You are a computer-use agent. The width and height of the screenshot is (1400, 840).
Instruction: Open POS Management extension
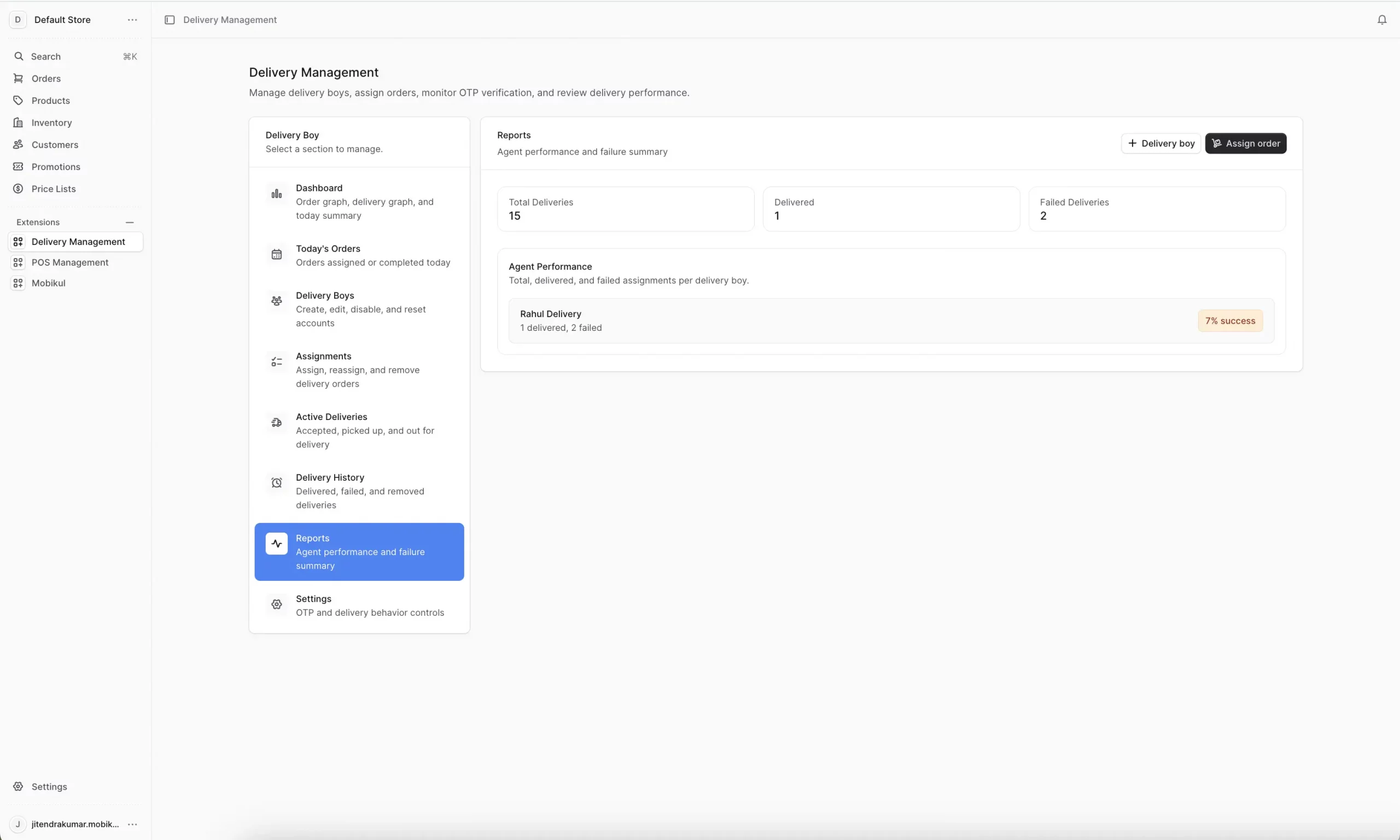pos(75,262)
